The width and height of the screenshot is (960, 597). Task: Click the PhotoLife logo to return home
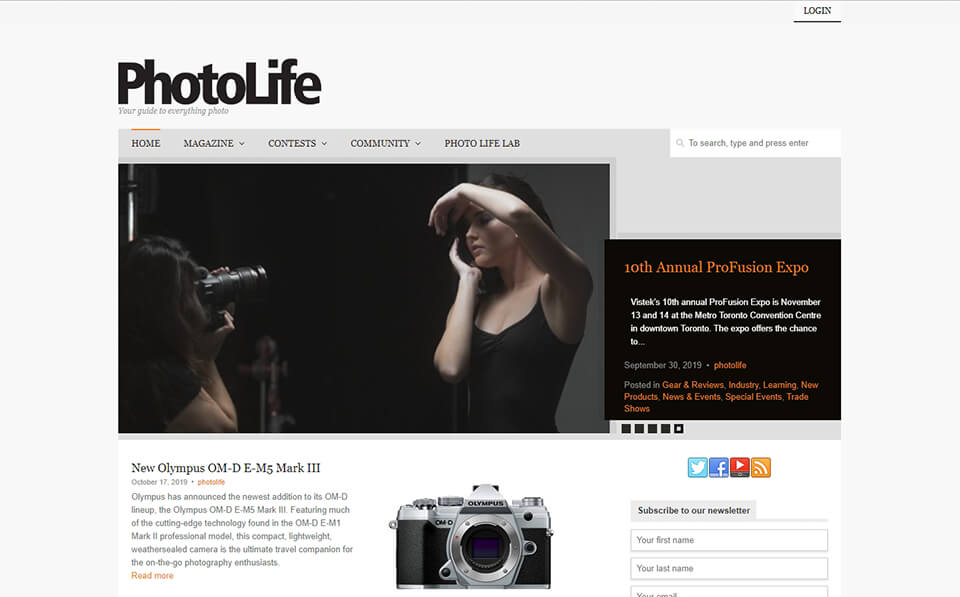click(x=218, y=82)
